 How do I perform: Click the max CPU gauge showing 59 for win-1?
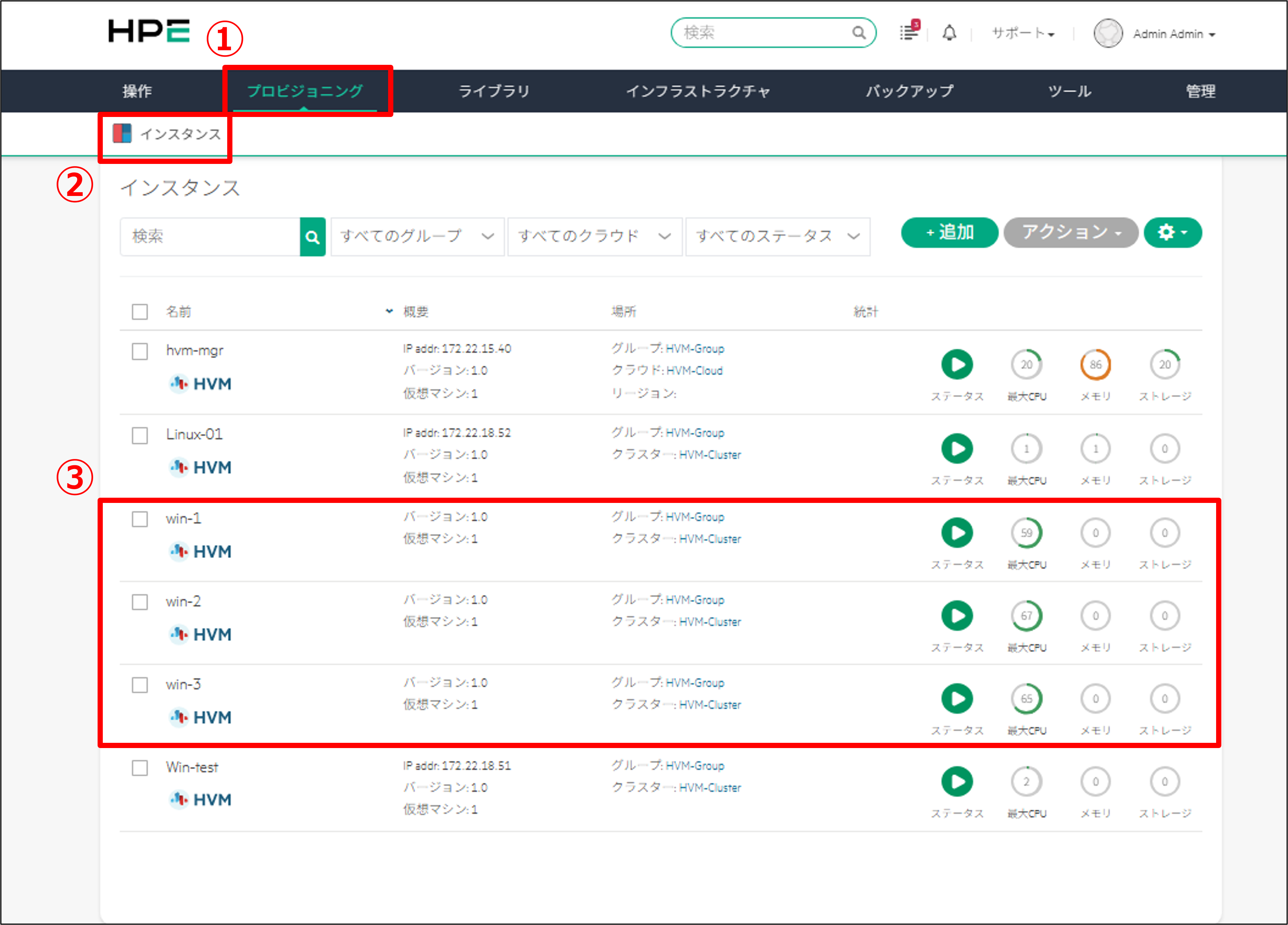pyautogui.click(x=1026, y=533)
